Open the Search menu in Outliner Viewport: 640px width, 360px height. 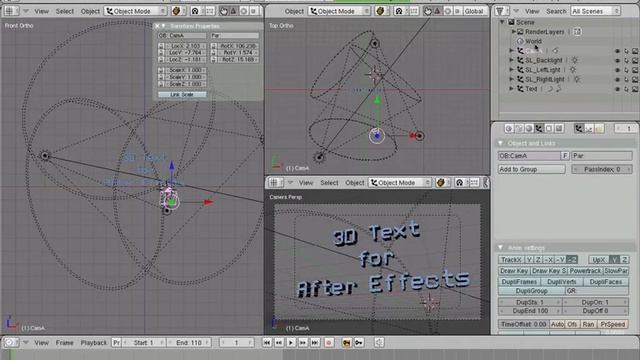tap(556, 11)
